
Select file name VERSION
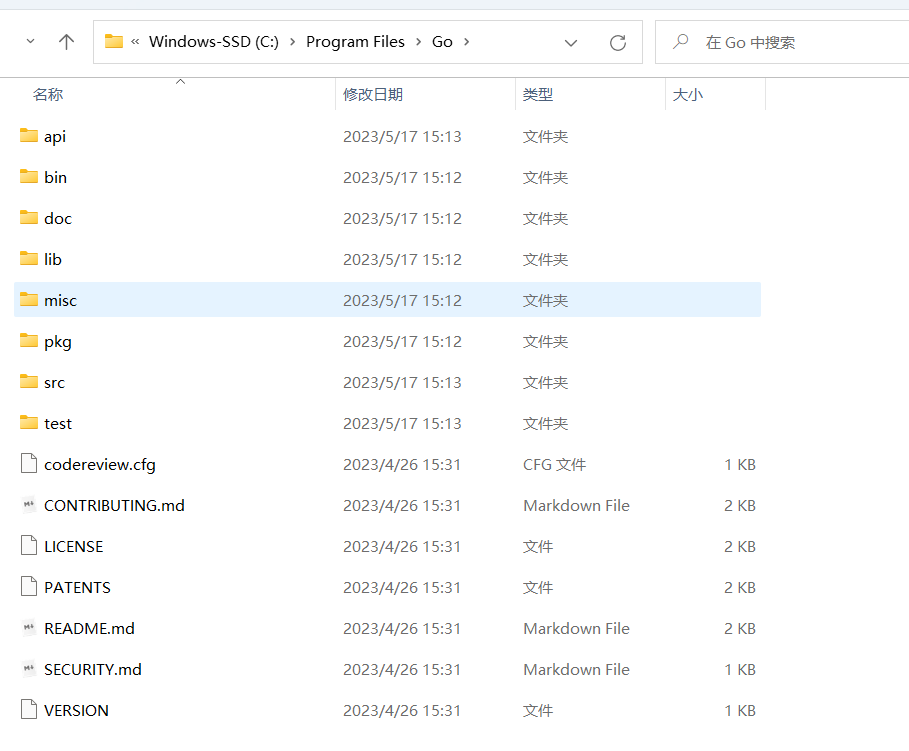coord(77,711)
